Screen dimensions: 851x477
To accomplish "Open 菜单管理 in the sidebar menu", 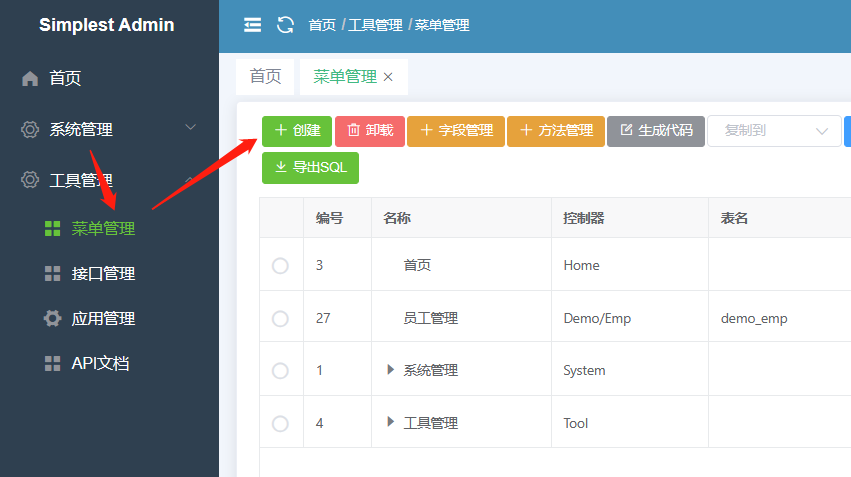I will click(x=102, y=228).
